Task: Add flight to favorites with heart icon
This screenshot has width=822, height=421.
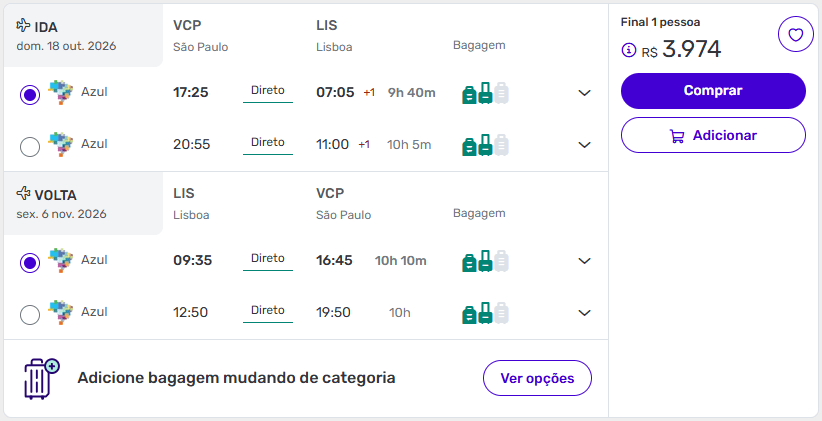Action: coord(795,35)
